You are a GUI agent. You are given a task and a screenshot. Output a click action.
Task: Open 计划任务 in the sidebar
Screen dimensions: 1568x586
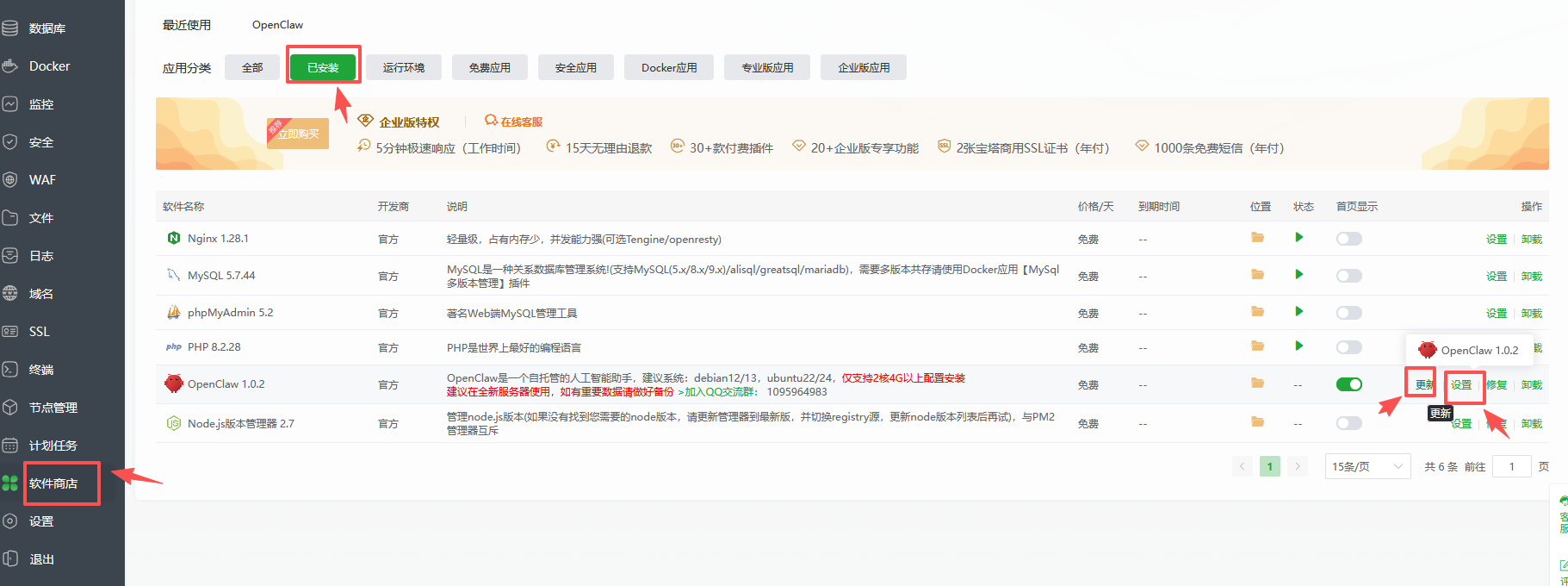pyautogui.click(x=53, y=446)
